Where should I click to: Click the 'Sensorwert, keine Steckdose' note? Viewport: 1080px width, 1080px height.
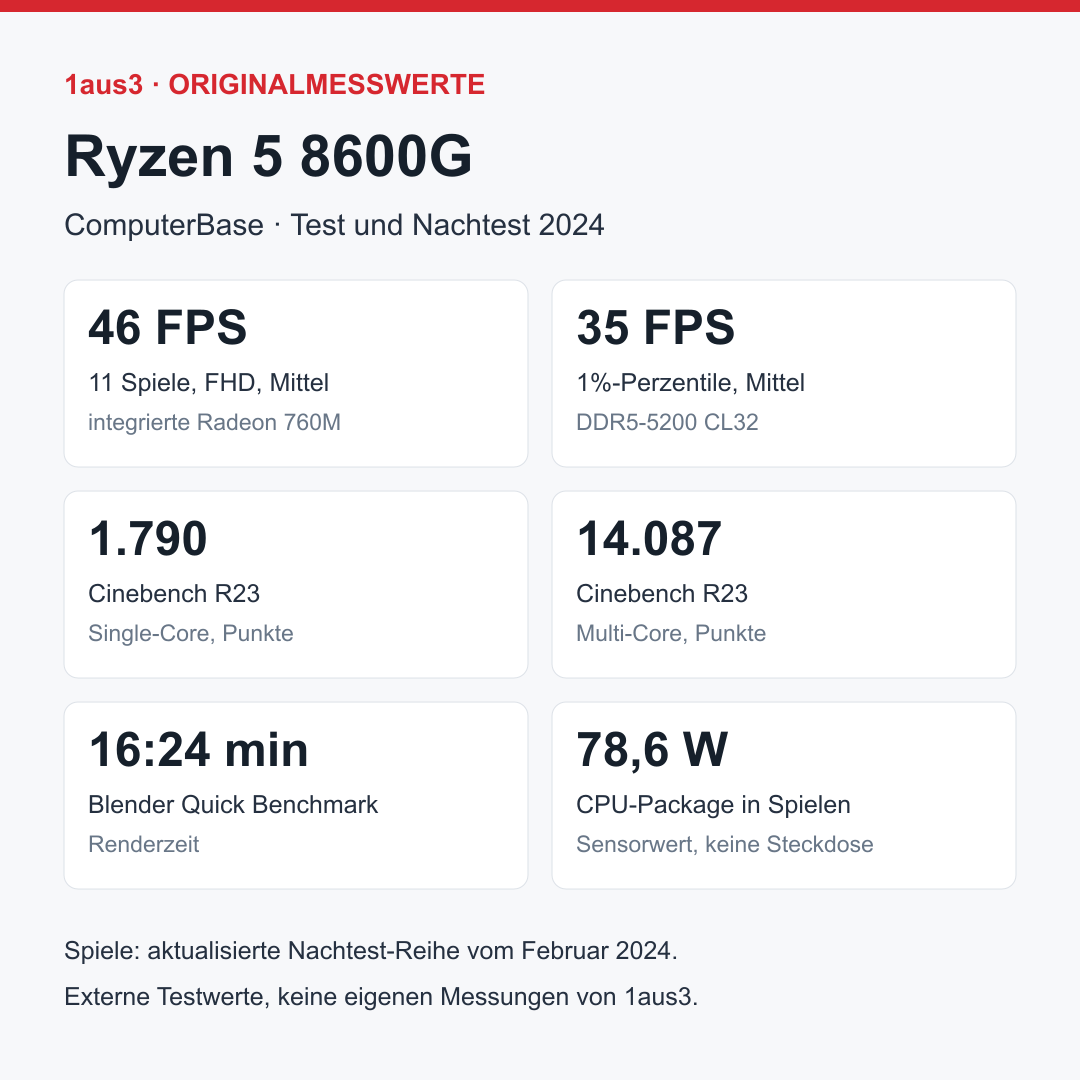(x=725, y=844)
